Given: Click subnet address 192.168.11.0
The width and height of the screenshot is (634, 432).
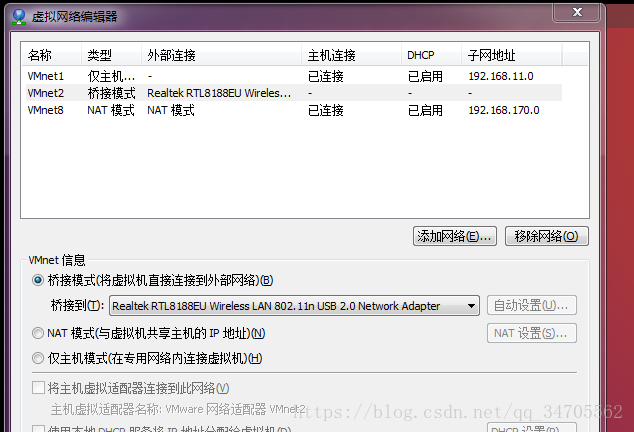Looking at the screenshot, I should 501,76.
